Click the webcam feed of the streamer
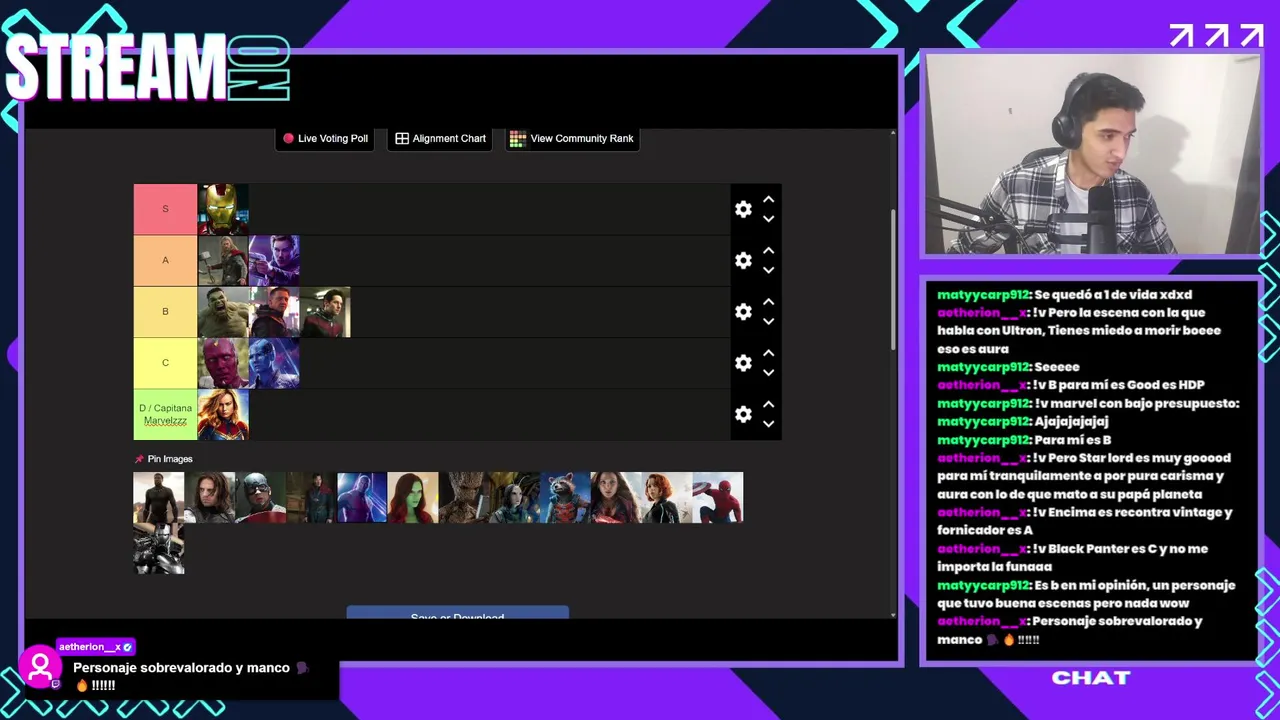Viewport: 1280px width, 720px height. point(1093,154)
